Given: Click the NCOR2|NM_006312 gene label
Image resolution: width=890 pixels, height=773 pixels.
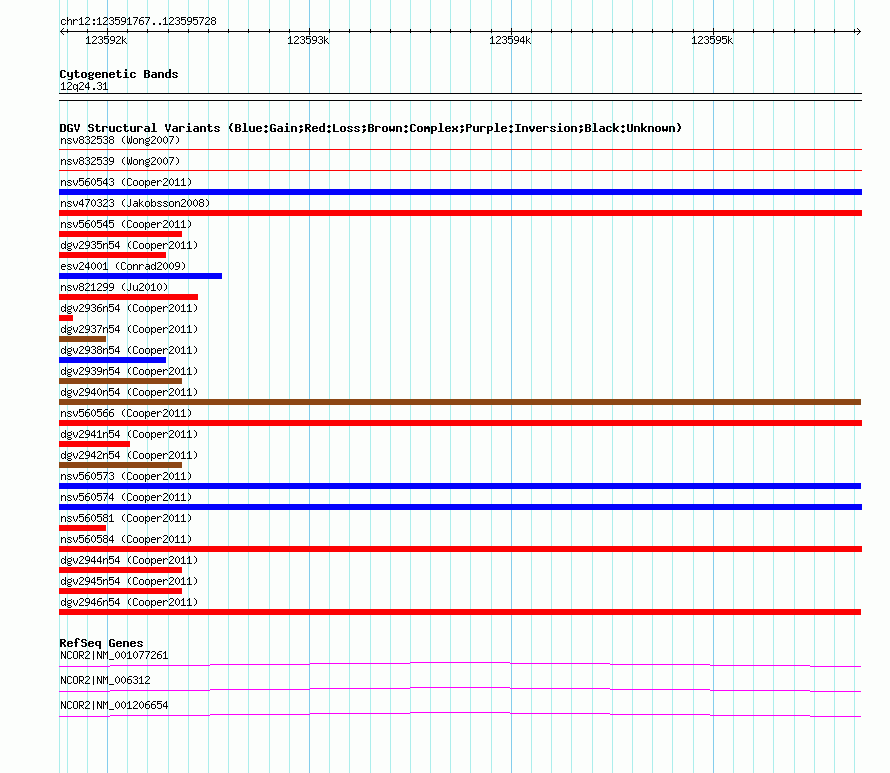Looking at the screenshot, I should [105, 680].
